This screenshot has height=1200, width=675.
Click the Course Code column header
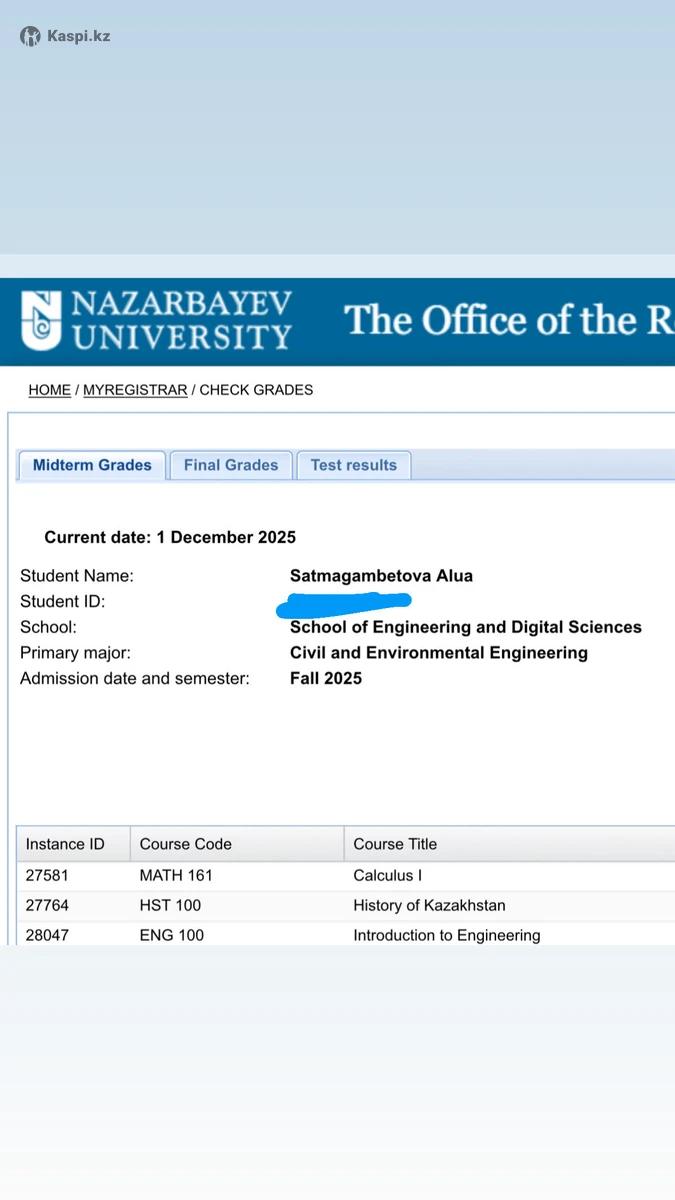click(x=185, y=844)
